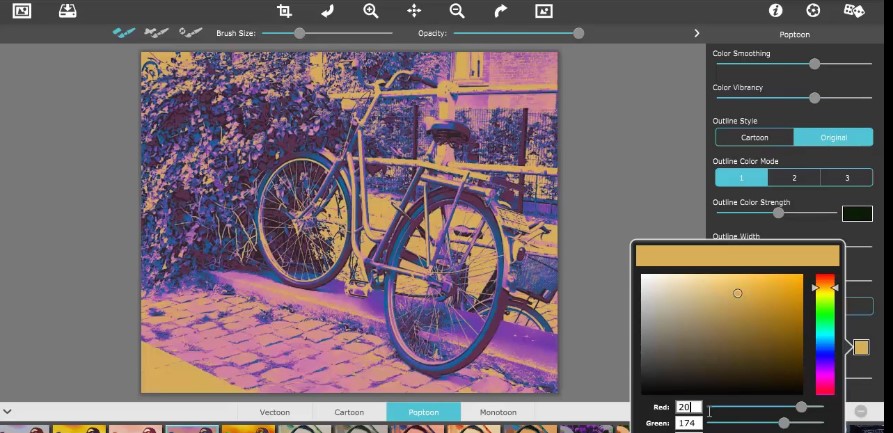Image resolution: width=893 pixels, height=433 pixels.
Task: Select the pan/move arrows icon
Action: [x=414, y=11]
